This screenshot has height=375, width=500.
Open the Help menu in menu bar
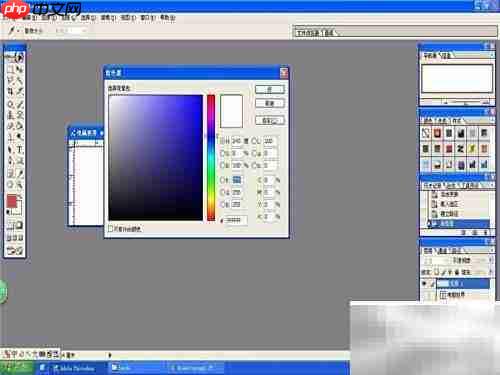point(167,18)
